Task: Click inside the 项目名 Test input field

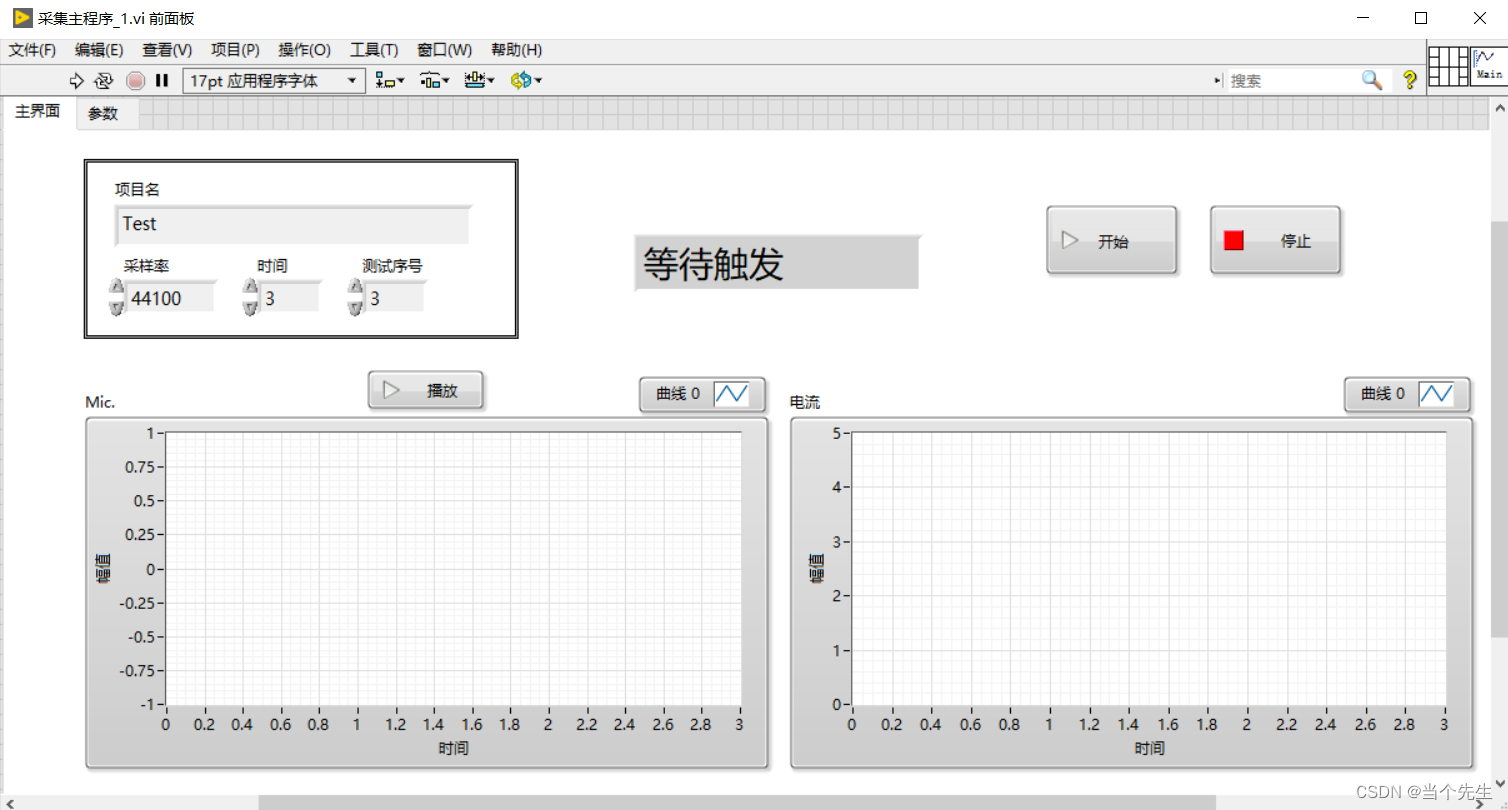Action: [x=290, y=224]
